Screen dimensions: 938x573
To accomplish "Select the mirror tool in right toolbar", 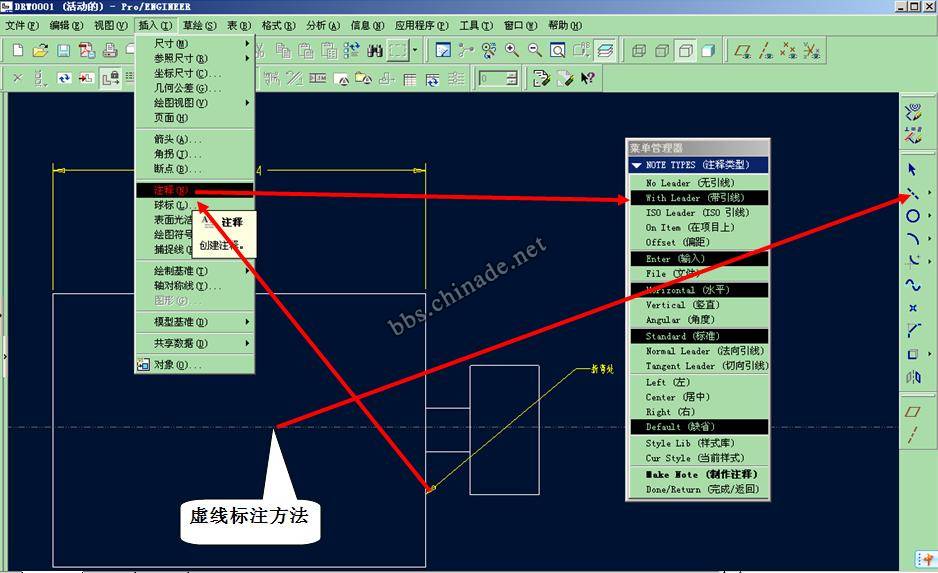I will pyautogui.click(x=913, y=377).
